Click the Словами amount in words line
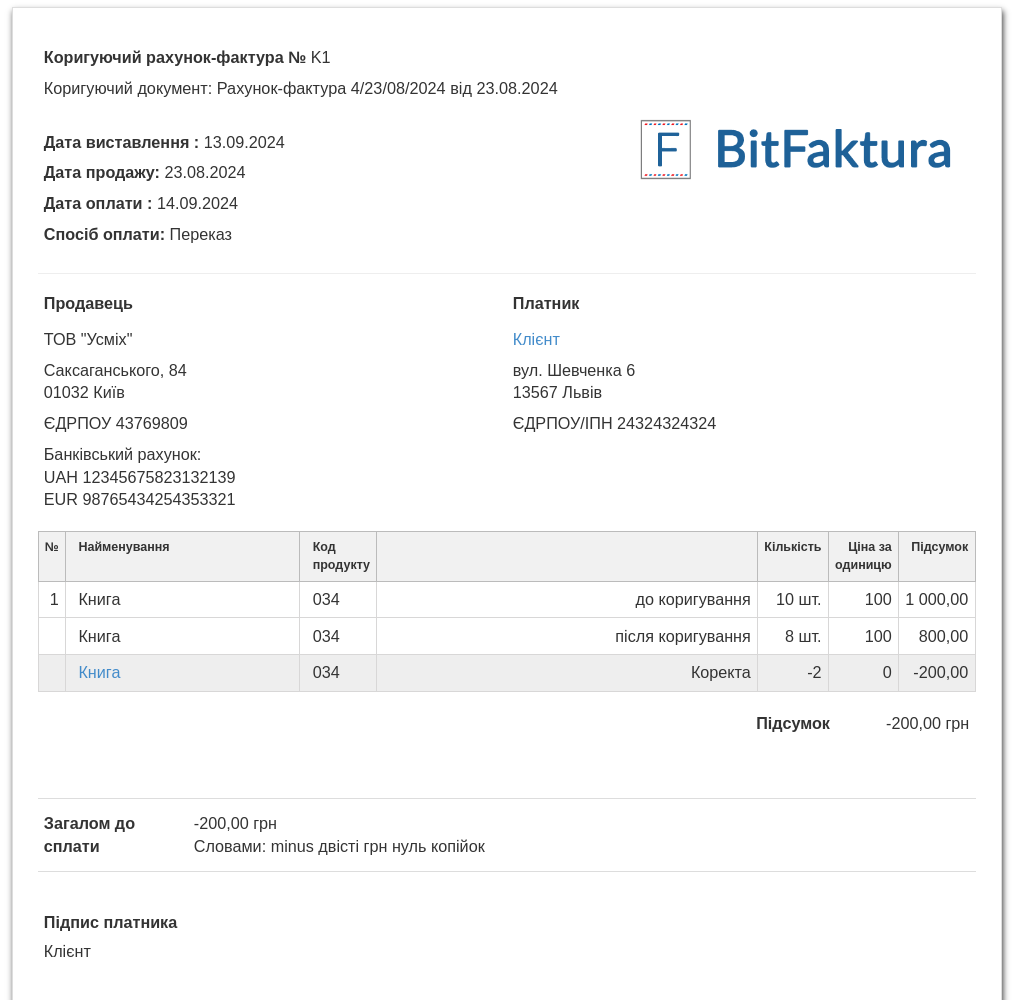 click(x=339, y=847)
